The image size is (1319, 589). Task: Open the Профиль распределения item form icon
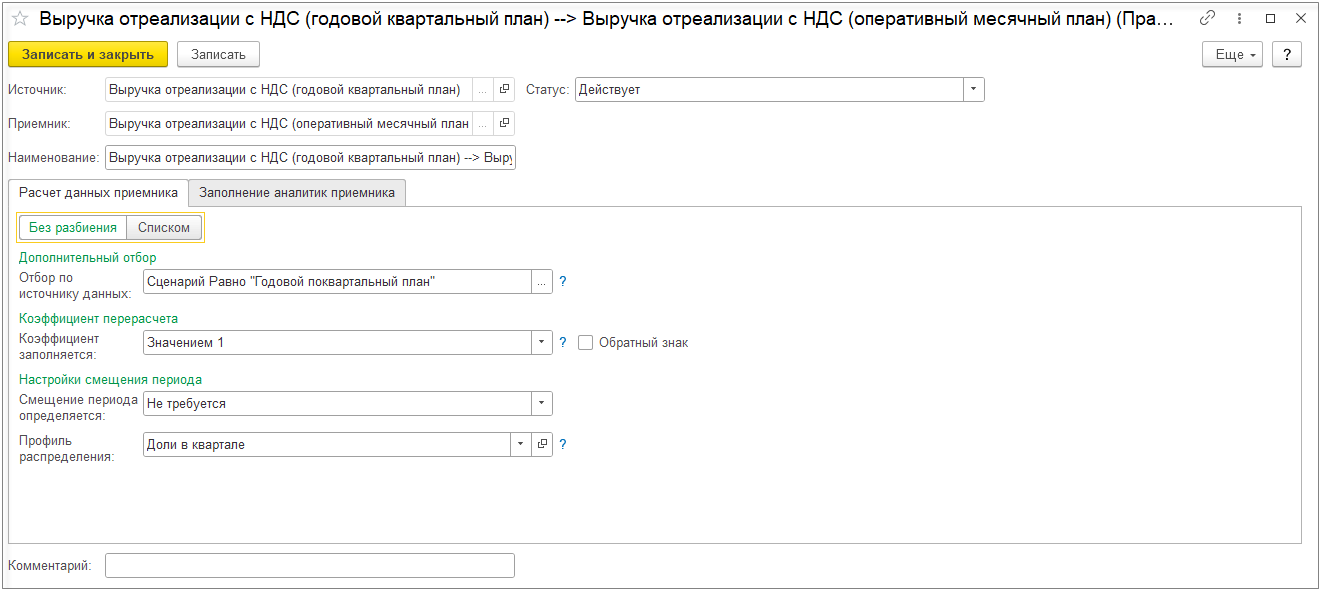coord(542,445)
